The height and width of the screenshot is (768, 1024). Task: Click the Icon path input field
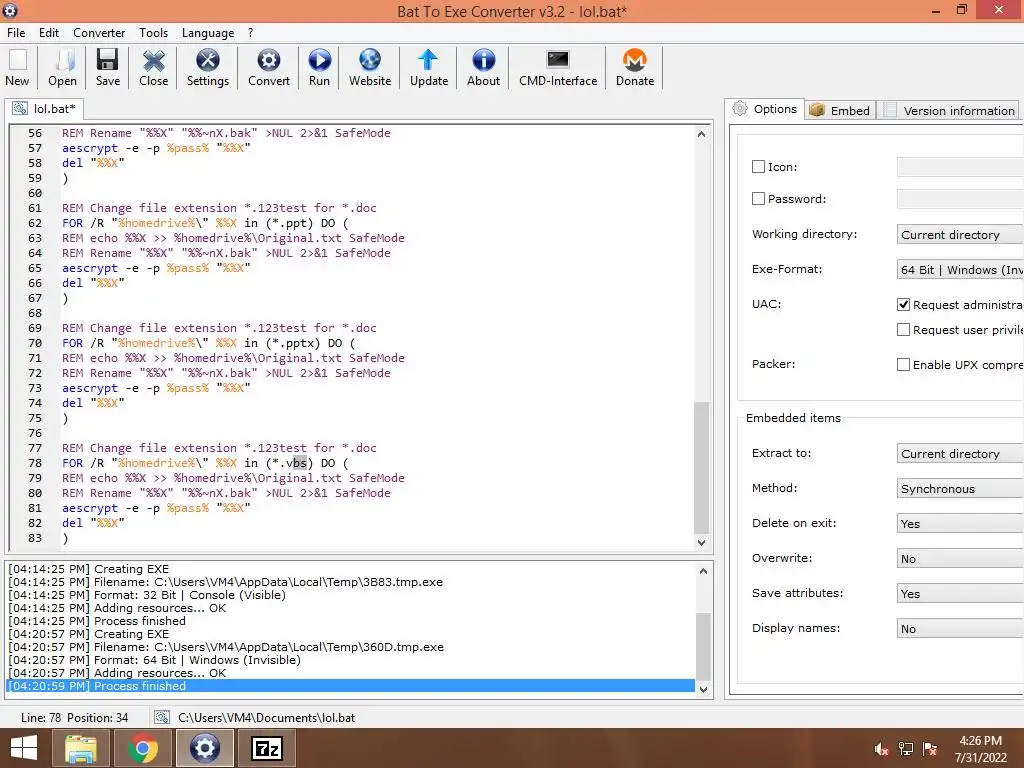(x=960, y=167)
